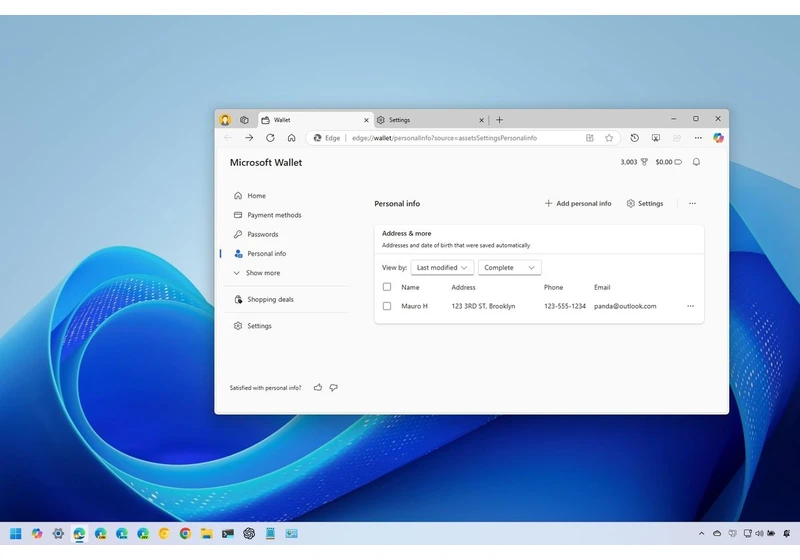
Task: Click the Name column header
Action: tap(410, 287)
